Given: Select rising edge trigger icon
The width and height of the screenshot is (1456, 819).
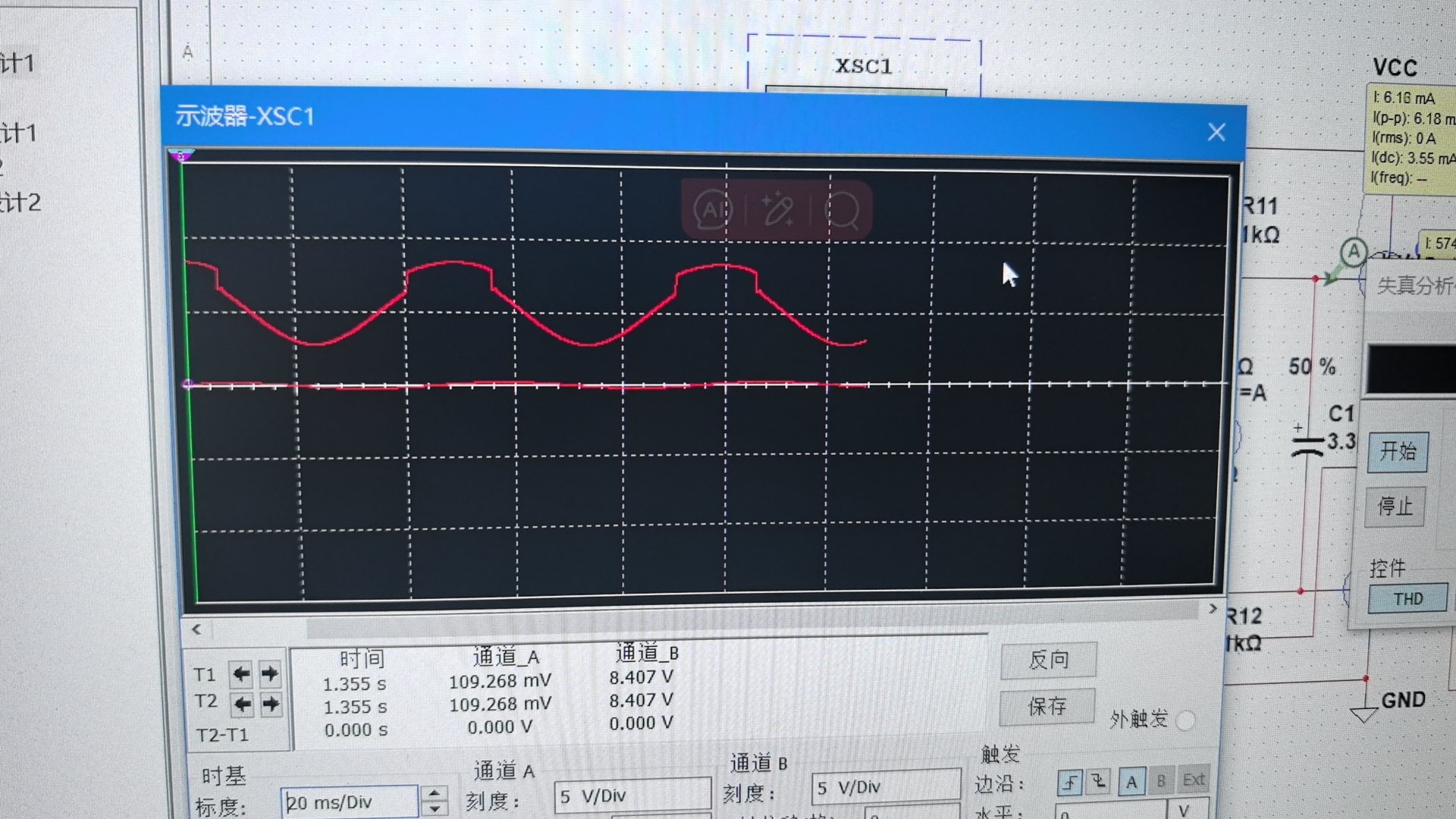Looking at the screenshot, I should (1069, 782).
